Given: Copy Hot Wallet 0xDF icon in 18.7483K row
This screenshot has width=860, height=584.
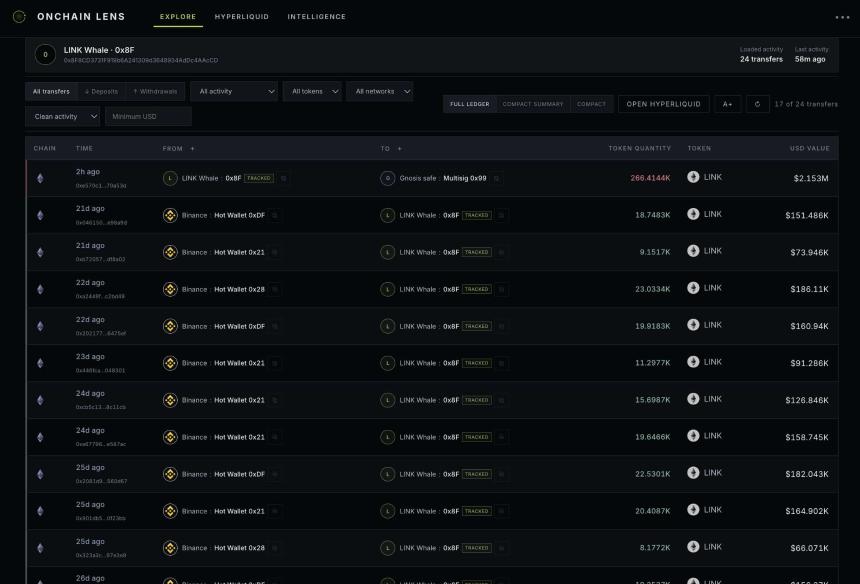Looking at the screenshot, I should point(275,216).
